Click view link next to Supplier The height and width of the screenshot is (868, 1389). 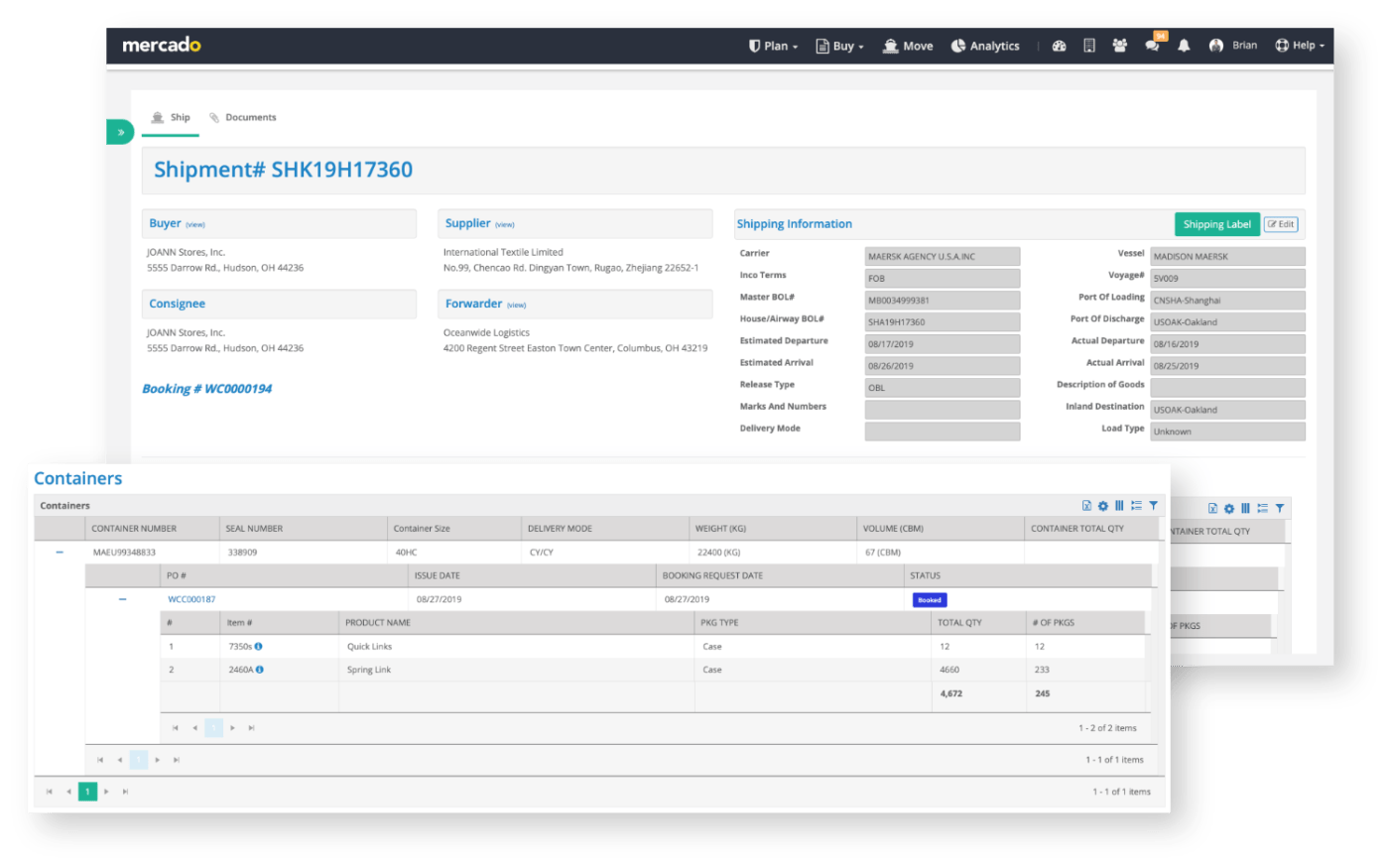505,225
